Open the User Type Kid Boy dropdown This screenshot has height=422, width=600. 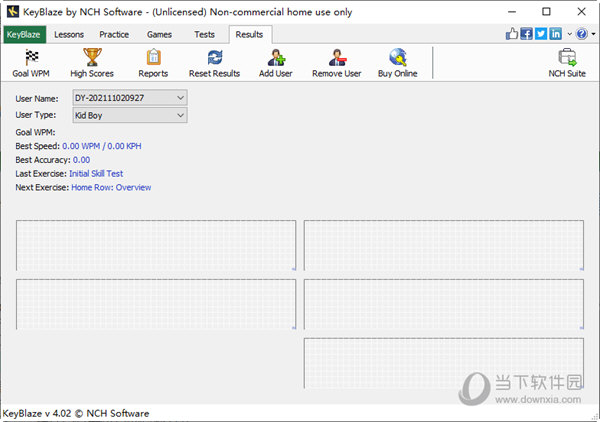click(x=130, y=115)
